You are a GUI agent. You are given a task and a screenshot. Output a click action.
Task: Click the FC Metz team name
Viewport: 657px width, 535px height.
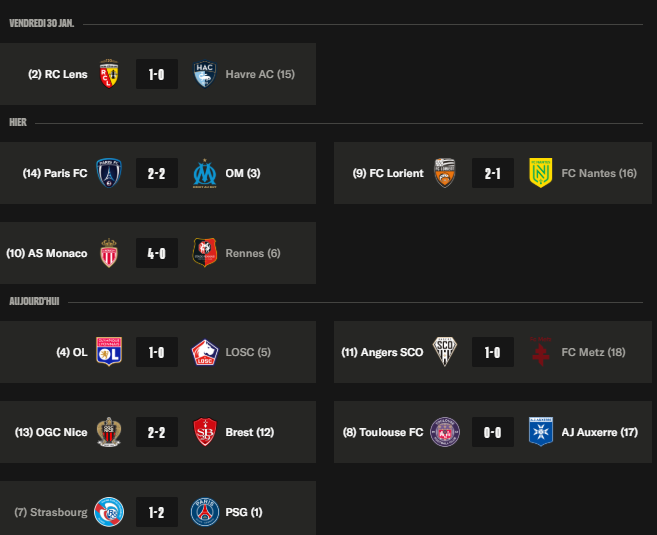tap(593, 352)
